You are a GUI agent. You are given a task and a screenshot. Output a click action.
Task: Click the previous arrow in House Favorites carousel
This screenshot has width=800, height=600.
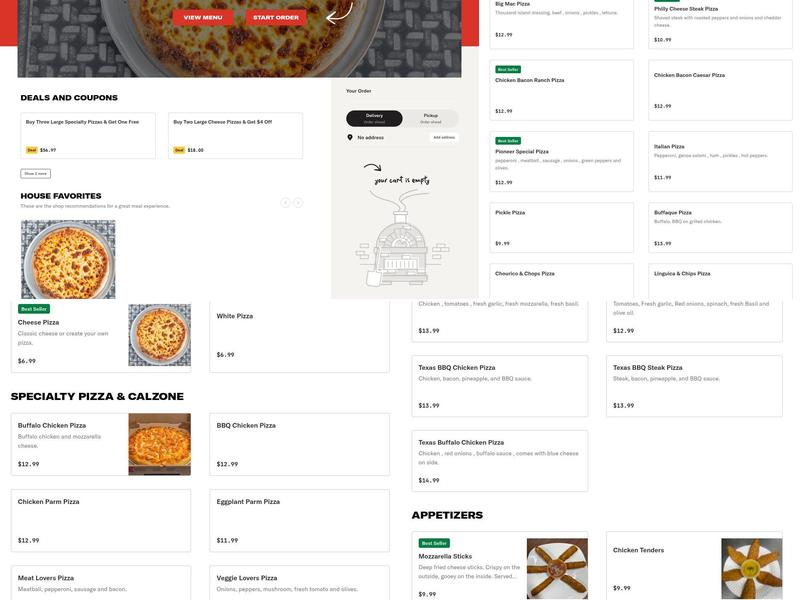(285, 200)
